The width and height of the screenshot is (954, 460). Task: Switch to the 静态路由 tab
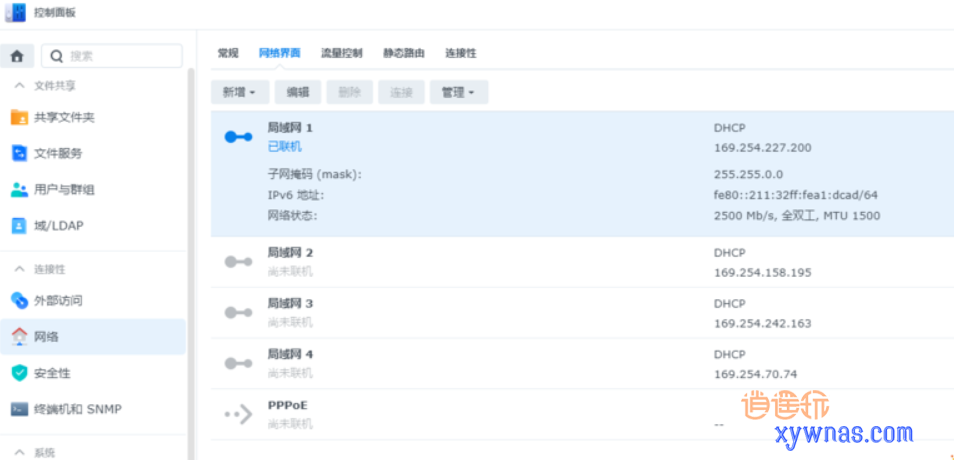pyautogui.click(x=404, y=54)
